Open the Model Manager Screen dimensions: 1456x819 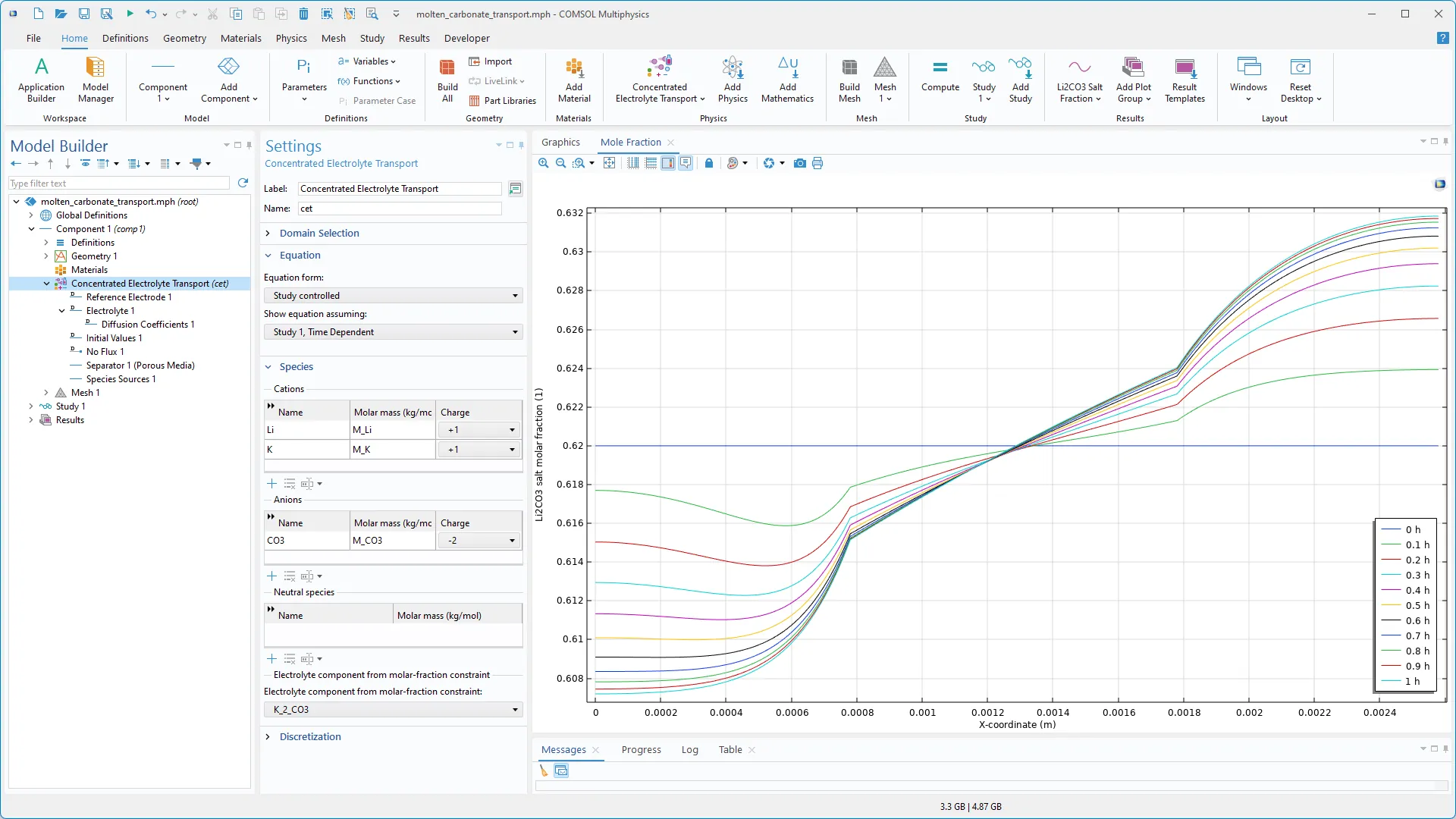96,80
